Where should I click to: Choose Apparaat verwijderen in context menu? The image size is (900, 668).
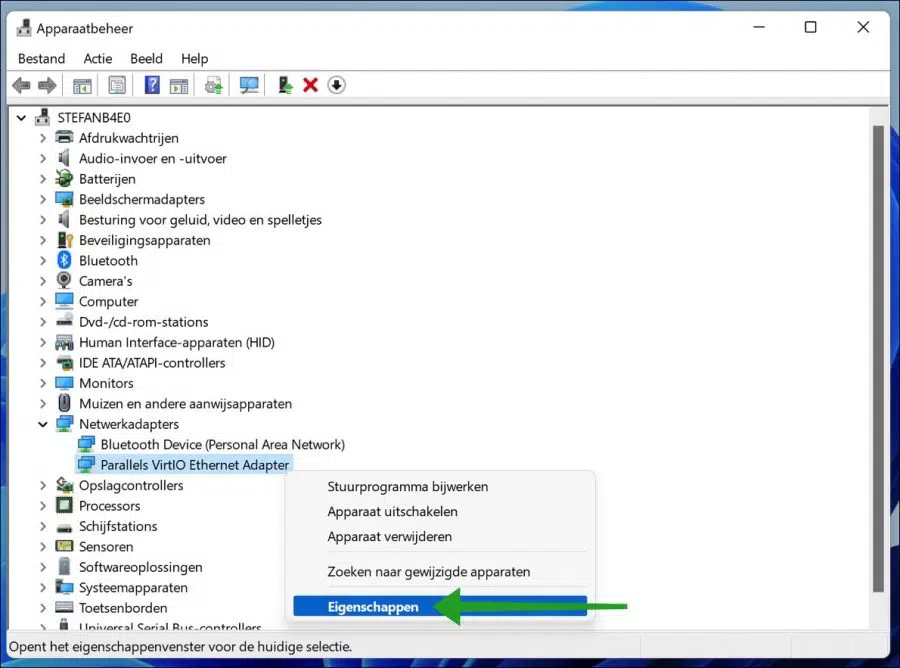pos(440,537)
